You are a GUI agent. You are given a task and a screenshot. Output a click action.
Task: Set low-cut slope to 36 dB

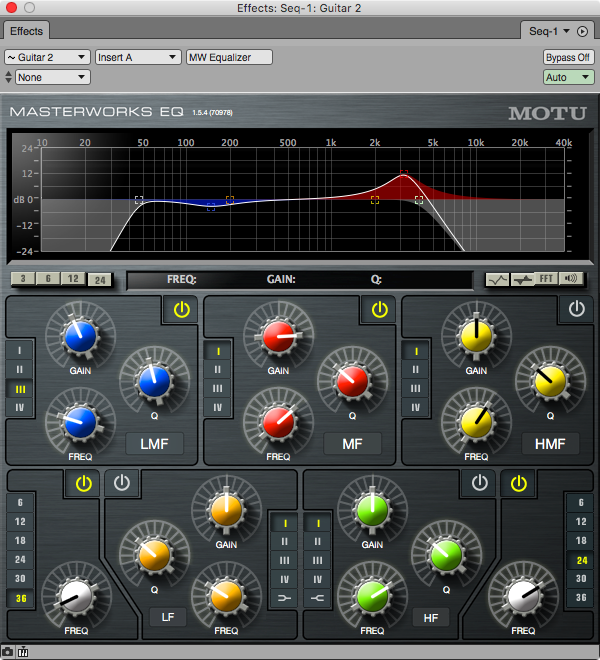pos(21,599)
